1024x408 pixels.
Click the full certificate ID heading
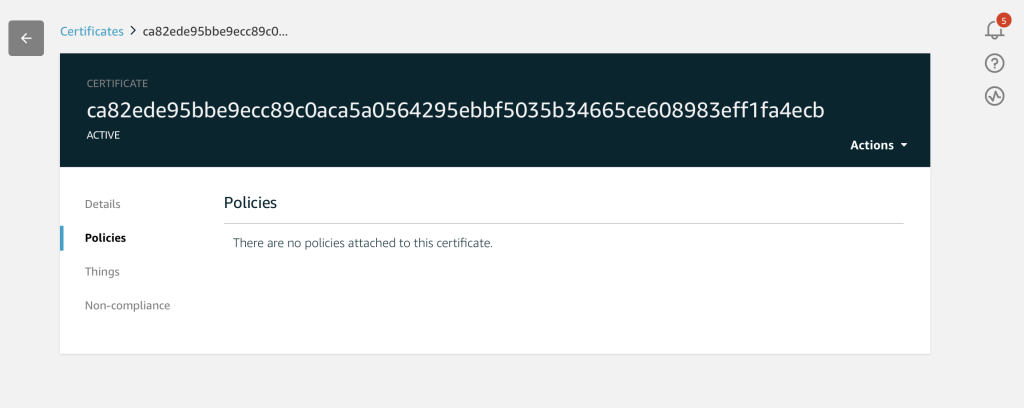455,110
